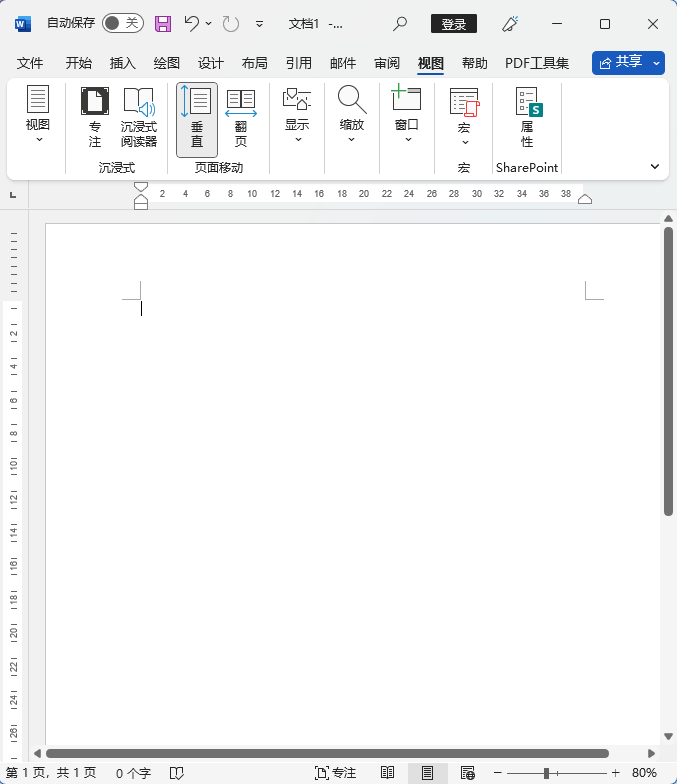Save the document with the save icon
The image size is (677, 784).
pyautogui.click(x=162, y=24)
